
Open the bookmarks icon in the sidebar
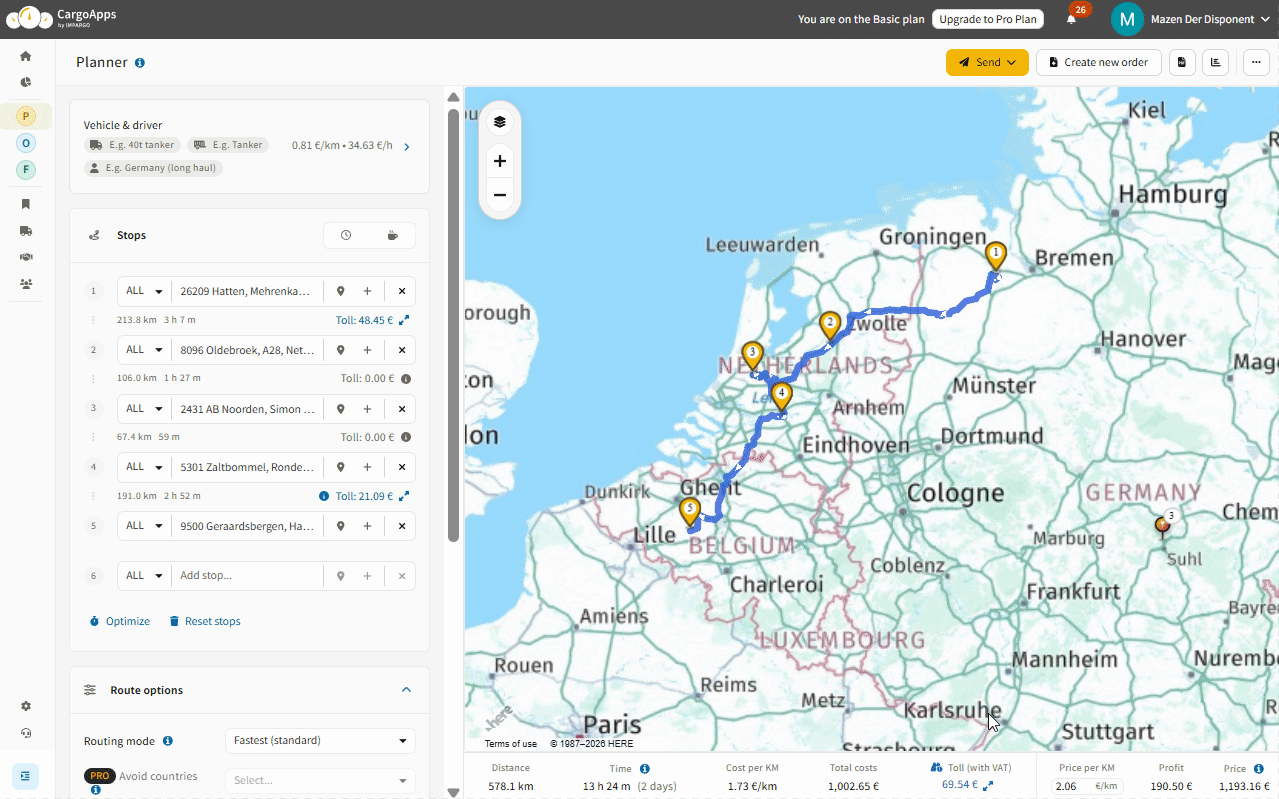[x=25, y=204]
